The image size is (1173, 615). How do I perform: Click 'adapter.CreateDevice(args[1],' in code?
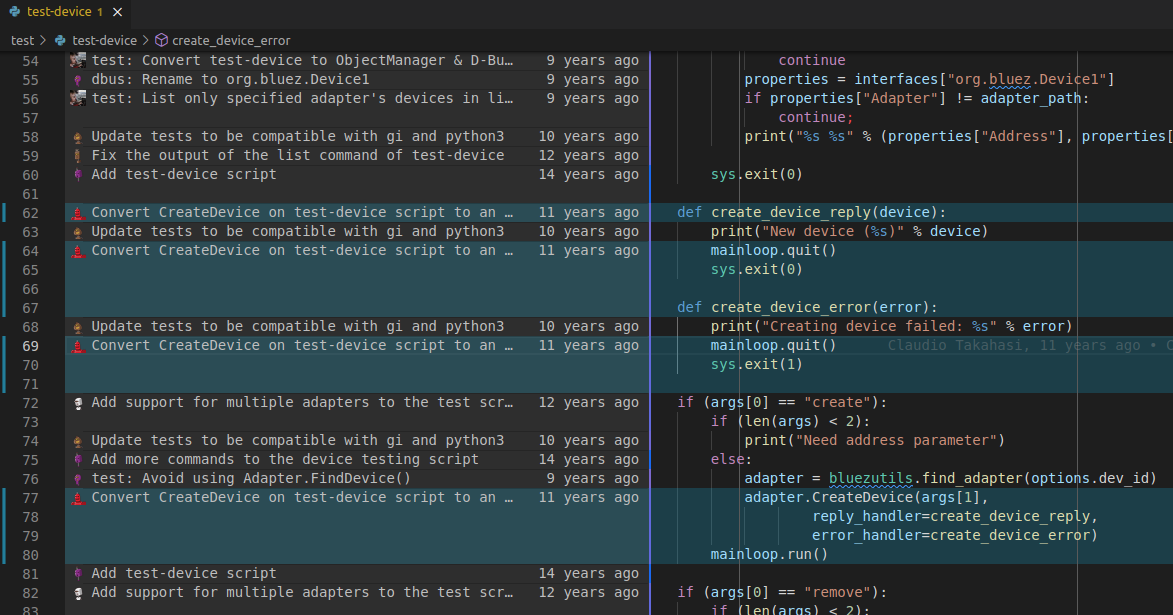tap(866, 498)
